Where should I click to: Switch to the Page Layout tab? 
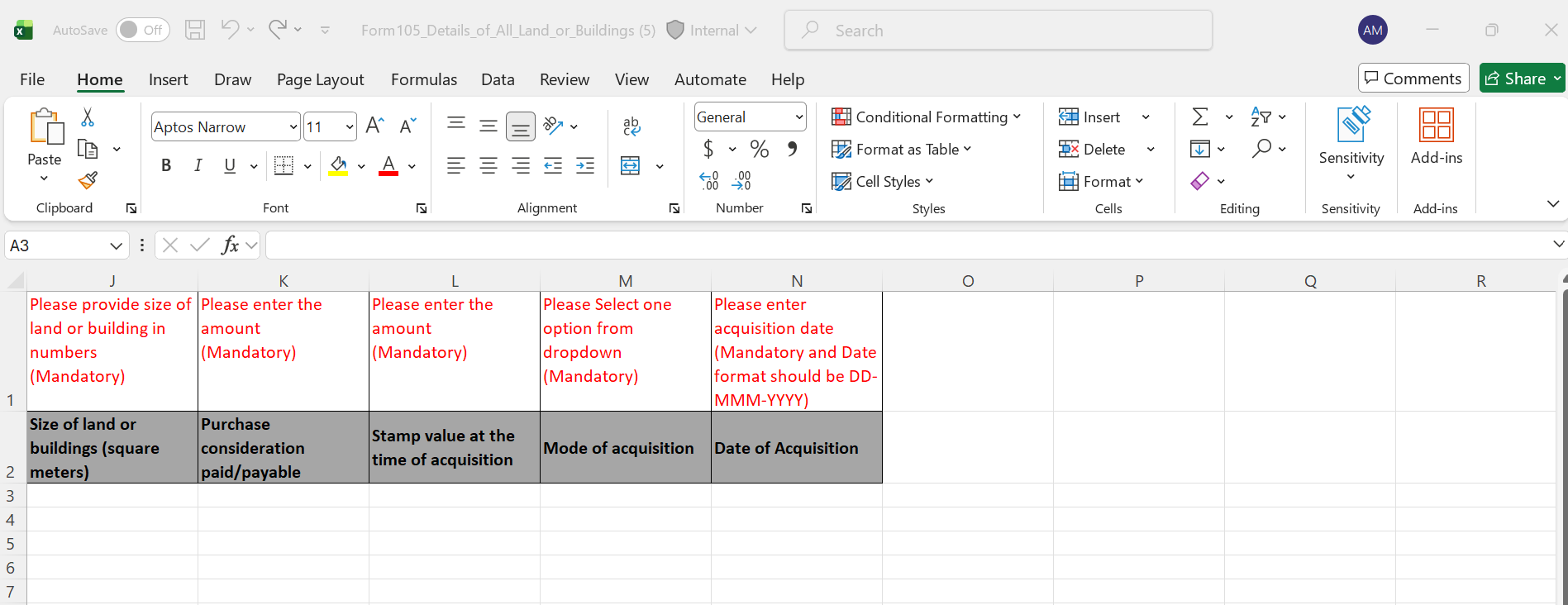click(x=320, y=79)
